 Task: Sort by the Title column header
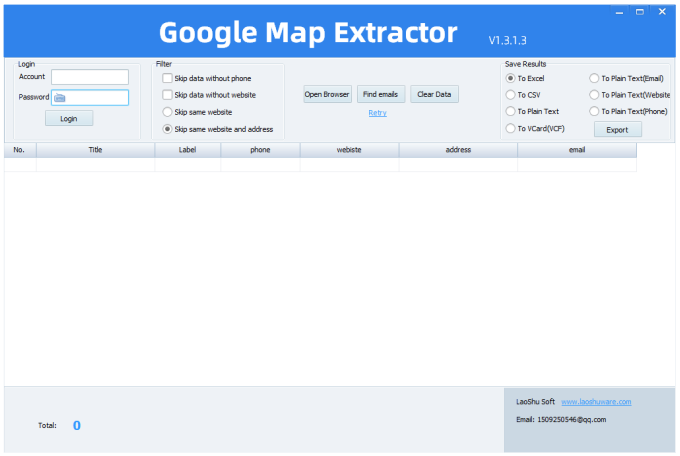point(95,150)
